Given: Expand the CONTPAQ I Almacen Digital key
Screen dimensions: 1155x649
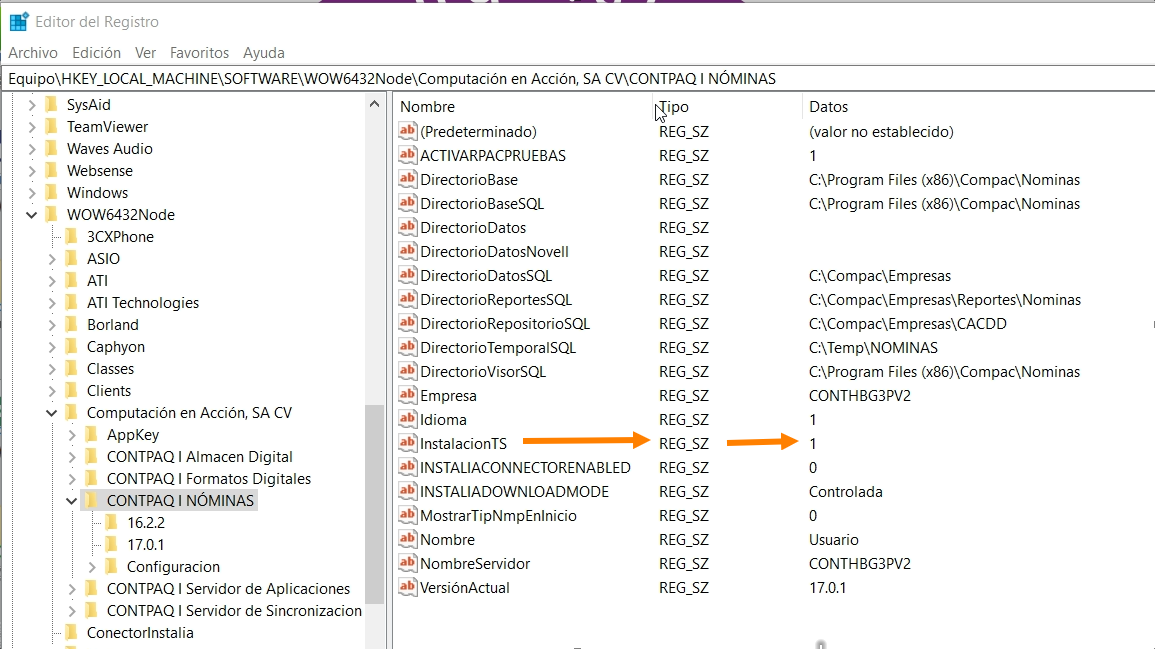Looking at the screenshot, I should point(71,457).
